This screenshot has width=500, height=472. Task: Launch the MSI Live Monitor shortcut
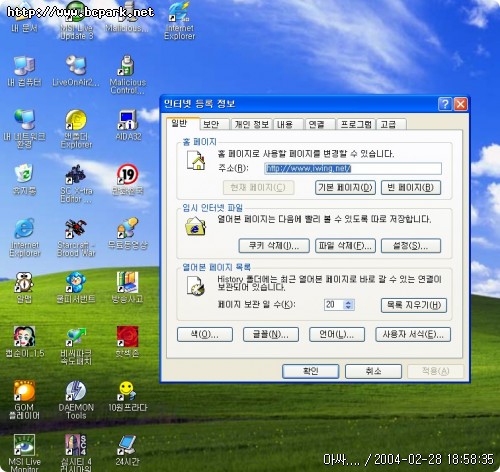[24, 453]
